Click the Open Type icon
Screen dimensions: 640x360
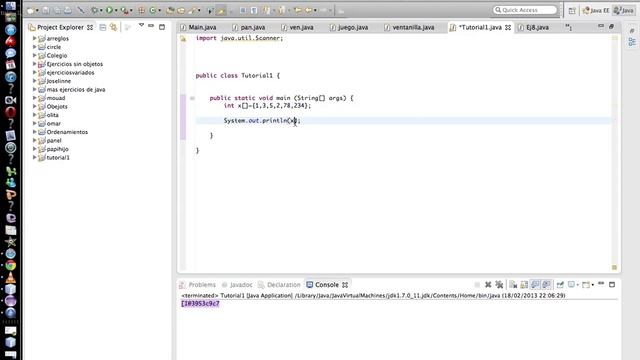coord(170,10)
